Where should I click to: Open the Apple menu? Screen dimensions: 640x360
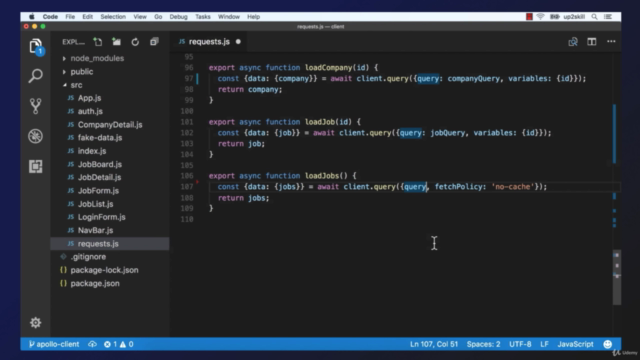tap(31, 17)
